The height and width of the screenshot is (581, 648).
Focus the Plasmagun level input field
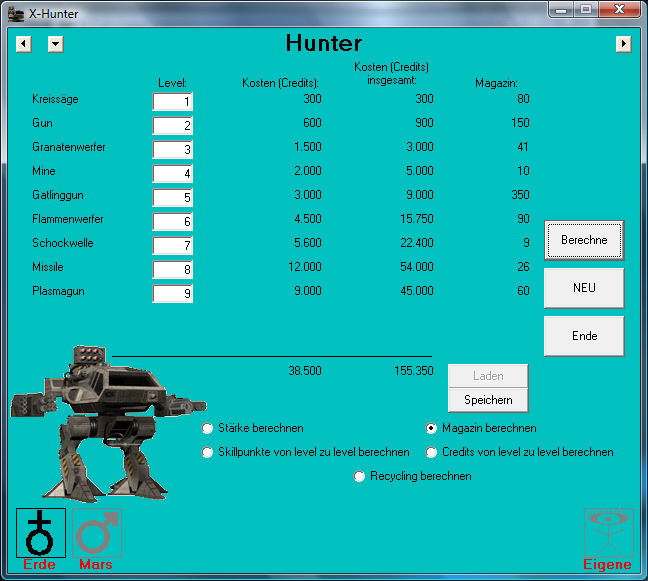coord(172,293)
